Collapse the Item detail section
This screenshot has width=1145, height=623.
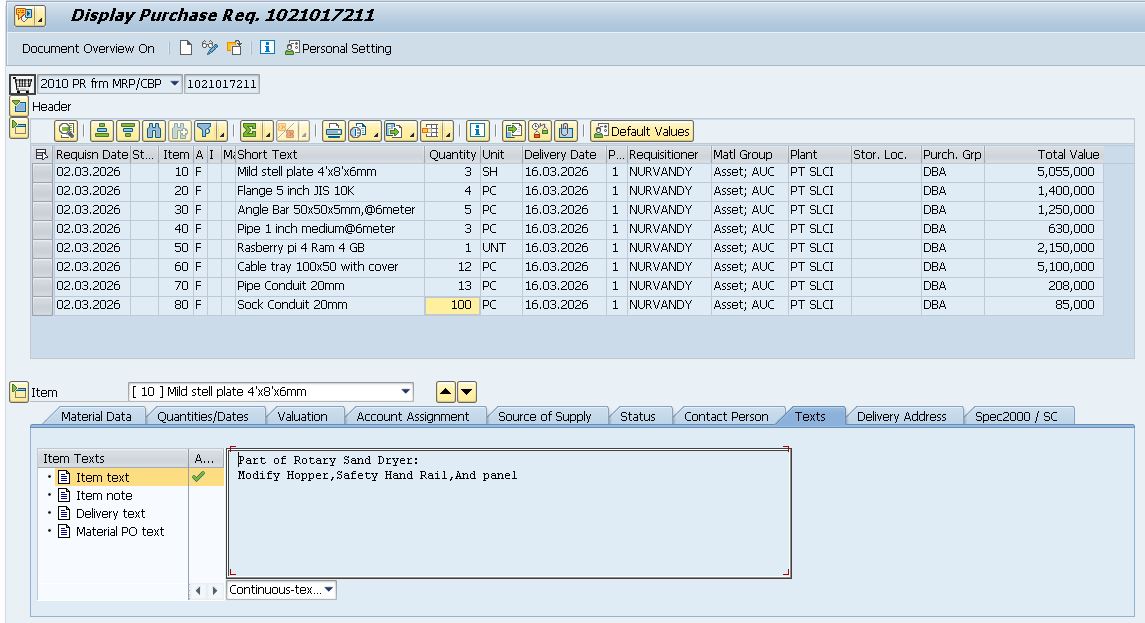tap(19, 392)
